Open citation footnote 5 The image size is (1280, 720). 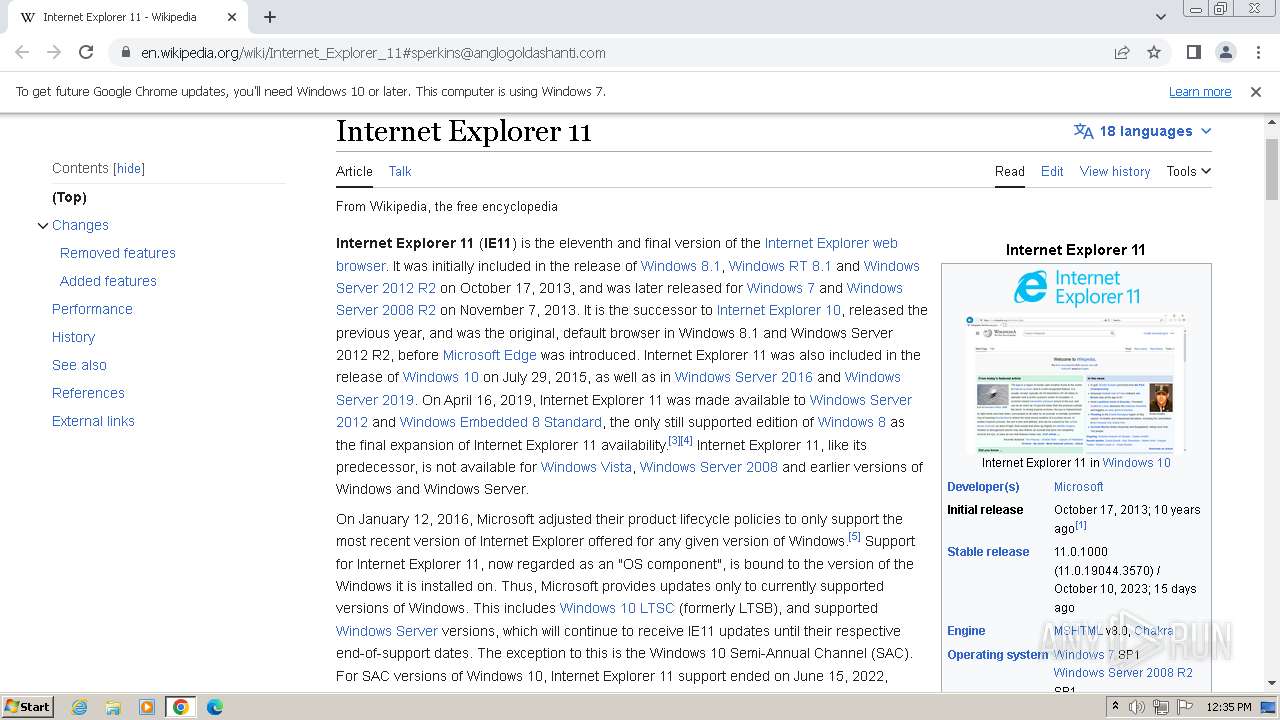click(x=854, y=537)
